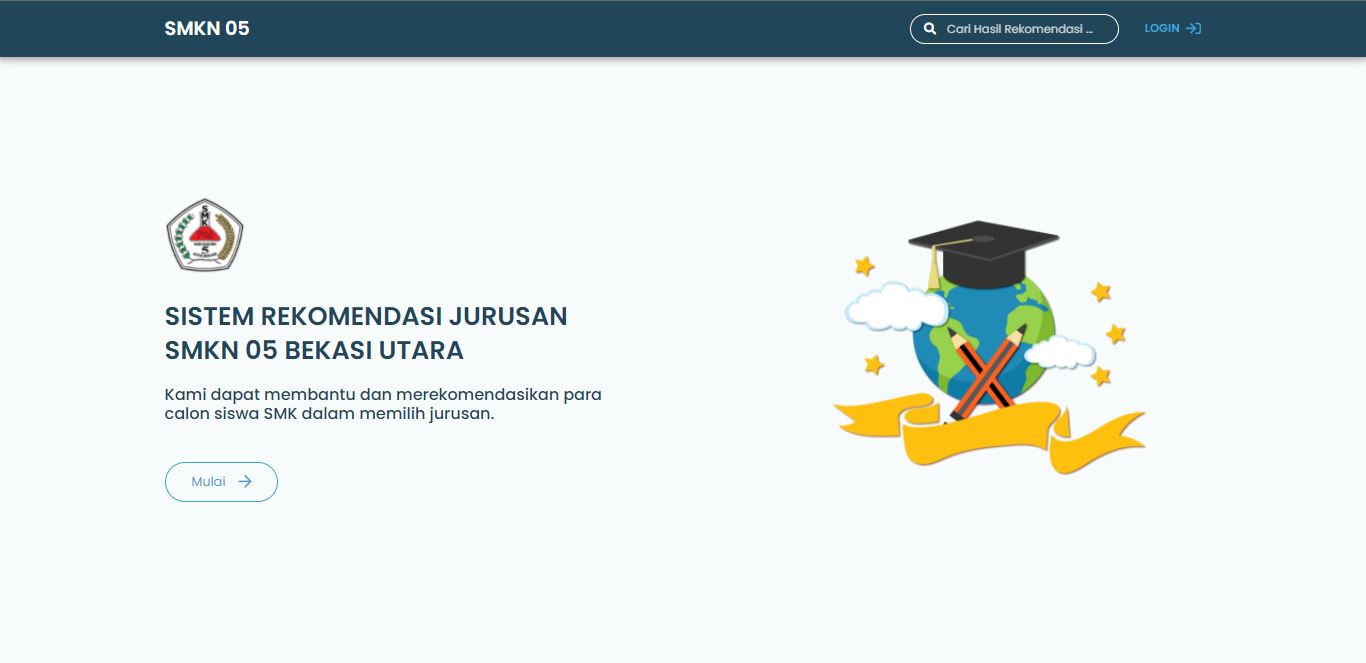Image resolution: width=1366 pixels, height=663 pixels.
Task: Click the SMKN 05 BEKASI UTARA heading line
Action: coord(314,351)
